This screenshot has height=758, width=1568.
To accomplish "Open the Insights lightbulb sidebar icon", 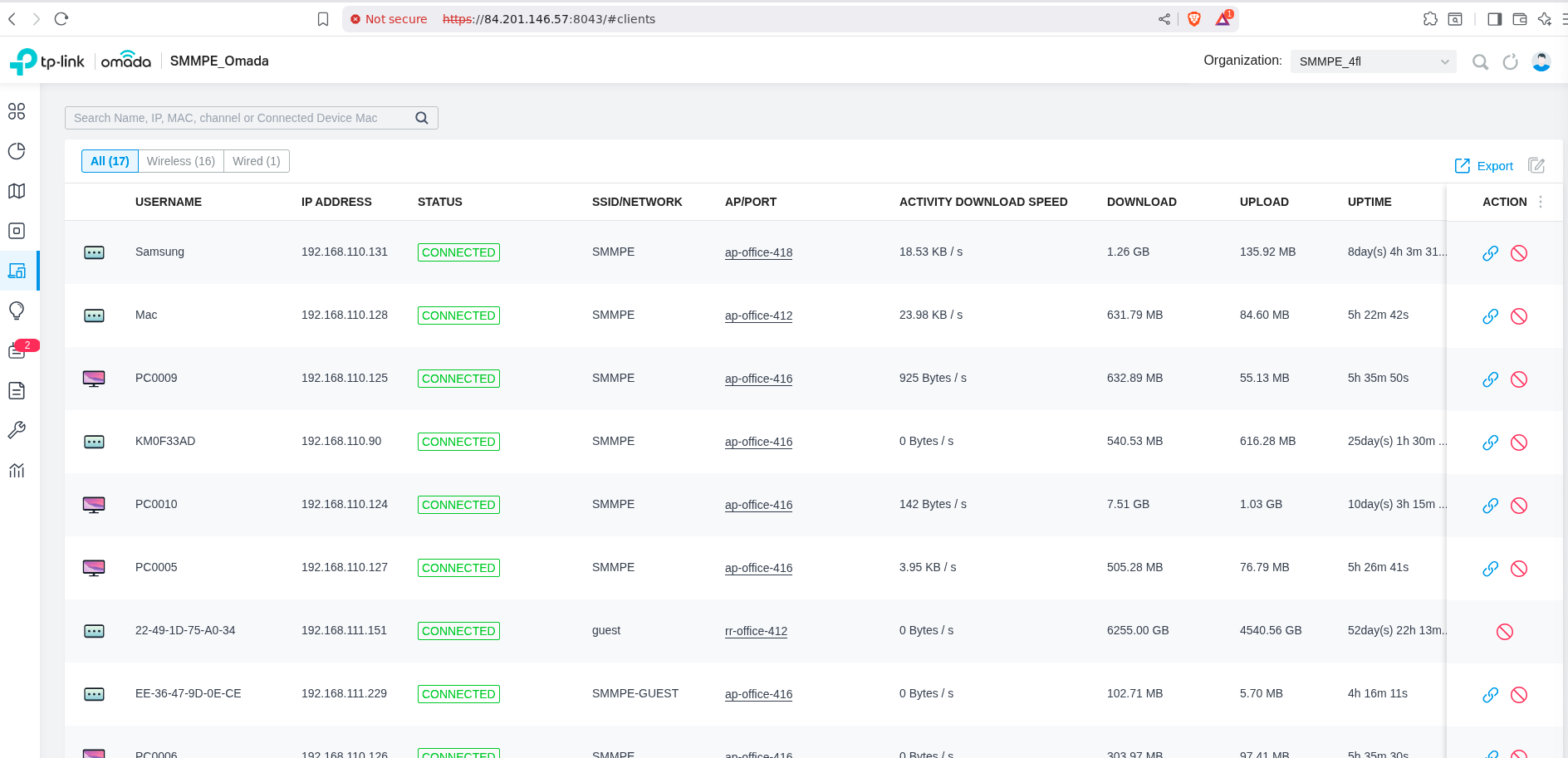I will pyautogui.click(x=17, y=311).
